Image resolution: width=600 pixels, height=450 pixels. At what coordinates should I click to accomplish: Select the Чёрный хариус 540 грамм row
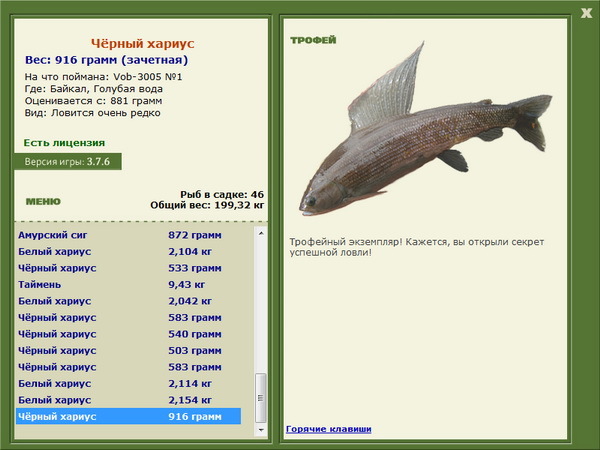129,334
